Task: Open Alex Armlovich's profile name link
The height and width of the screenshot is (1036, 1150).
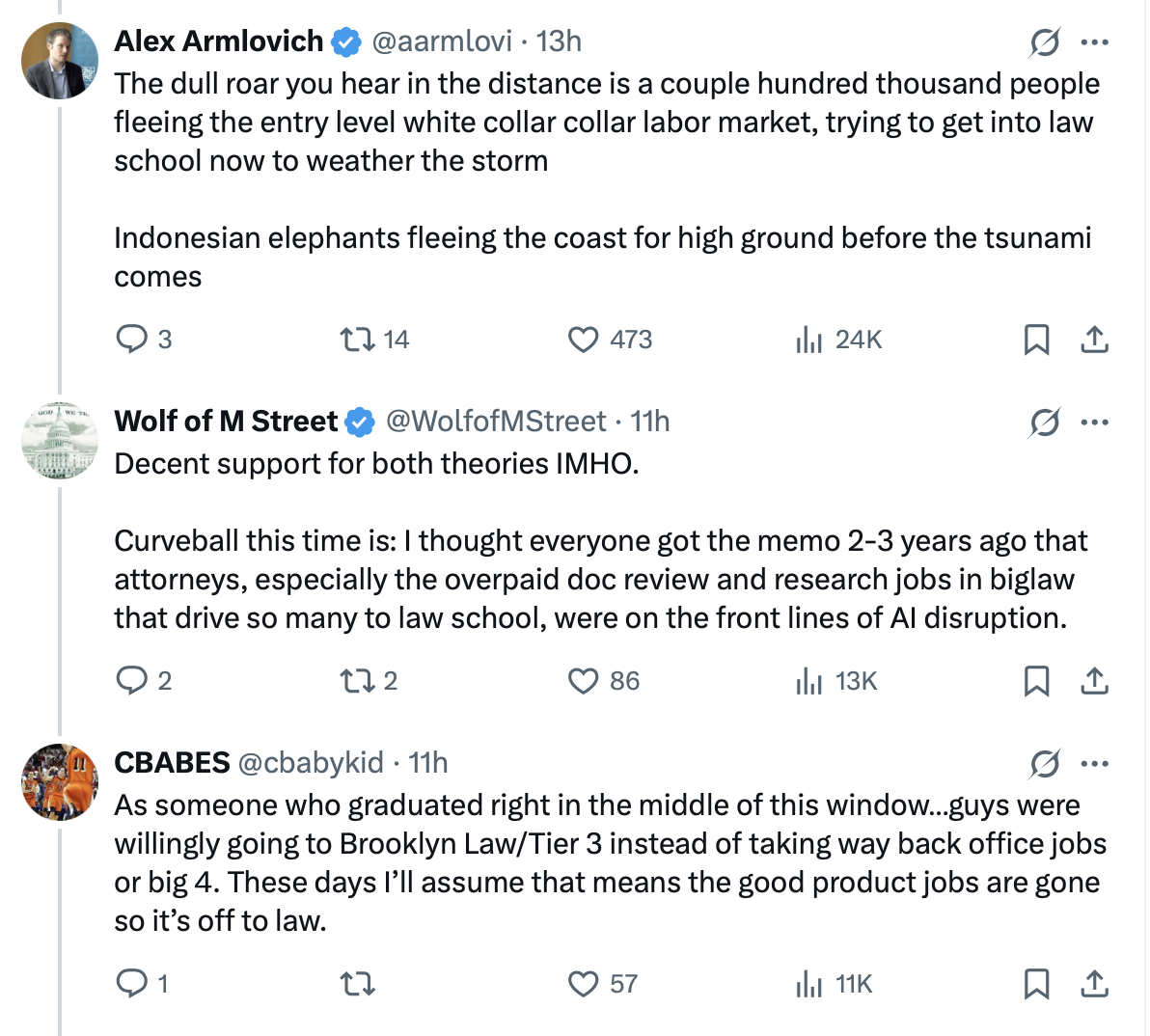Action: tap(219, 41)
